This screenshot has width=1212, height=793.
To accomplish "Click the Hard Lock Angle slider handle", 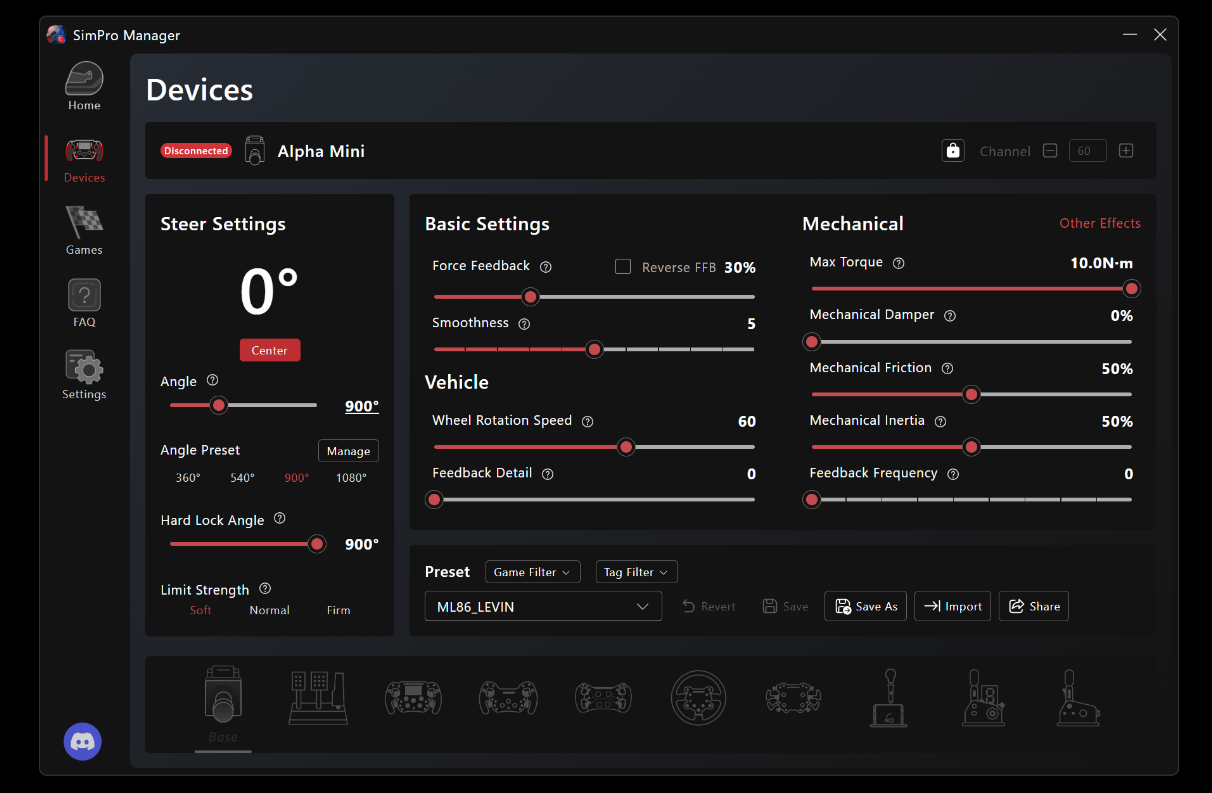I will tap(317, 544).
